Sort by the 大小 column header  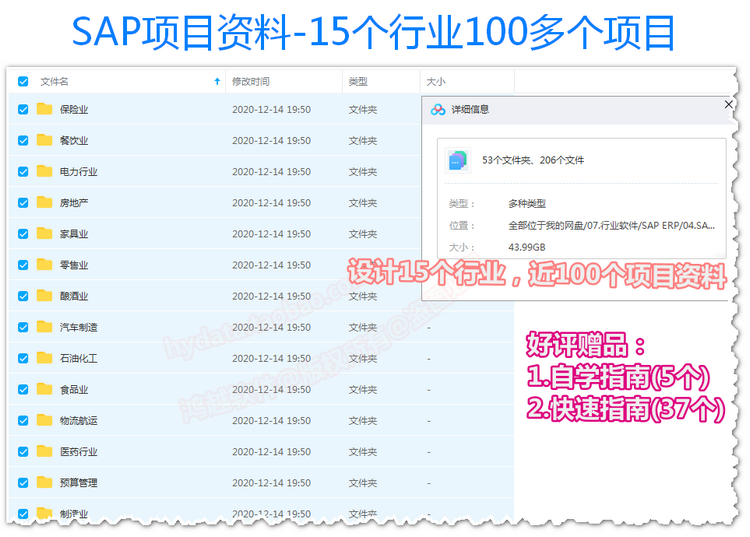click(x=436, y=82)
